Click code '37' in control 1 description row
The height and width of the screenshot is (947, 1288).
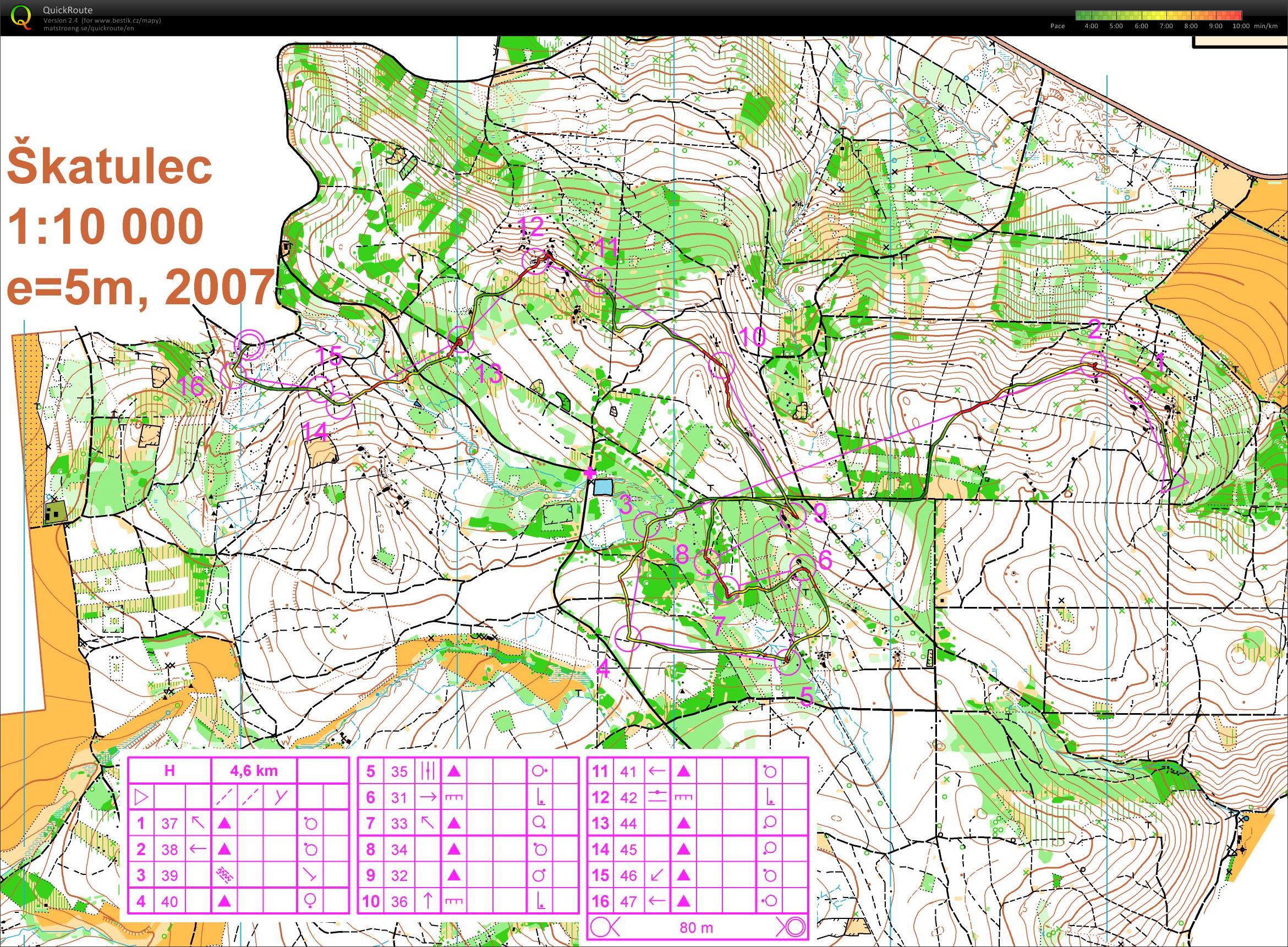pos(169,824)
